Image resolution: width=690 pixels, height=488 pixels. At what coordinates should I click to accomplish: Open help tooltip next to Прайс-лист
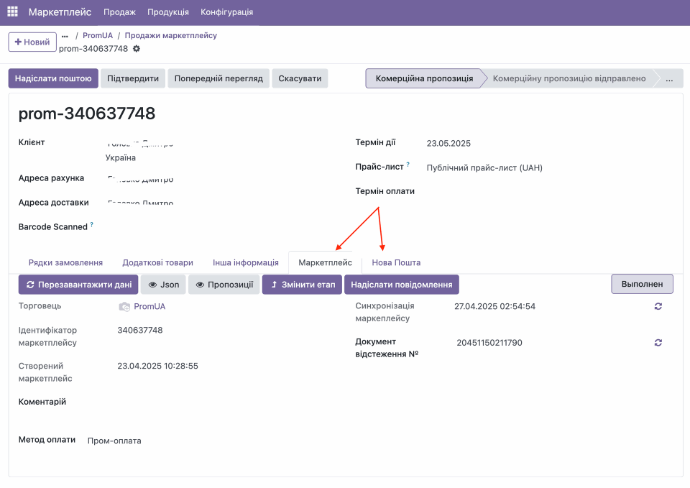tap(408, 165)
